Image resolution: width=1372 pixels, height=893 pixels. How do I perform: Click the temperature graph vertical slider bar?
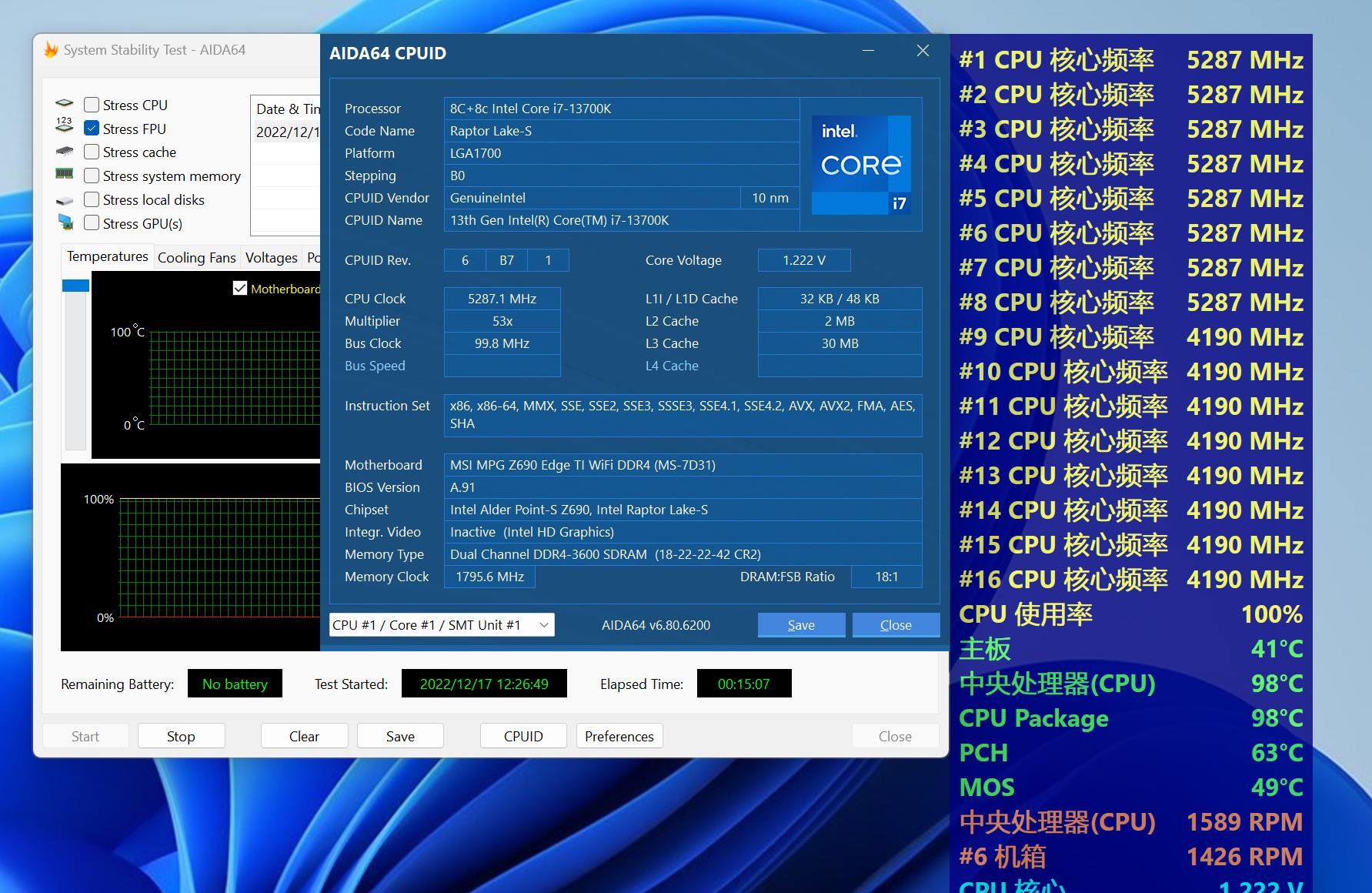[x=75, y=364]
